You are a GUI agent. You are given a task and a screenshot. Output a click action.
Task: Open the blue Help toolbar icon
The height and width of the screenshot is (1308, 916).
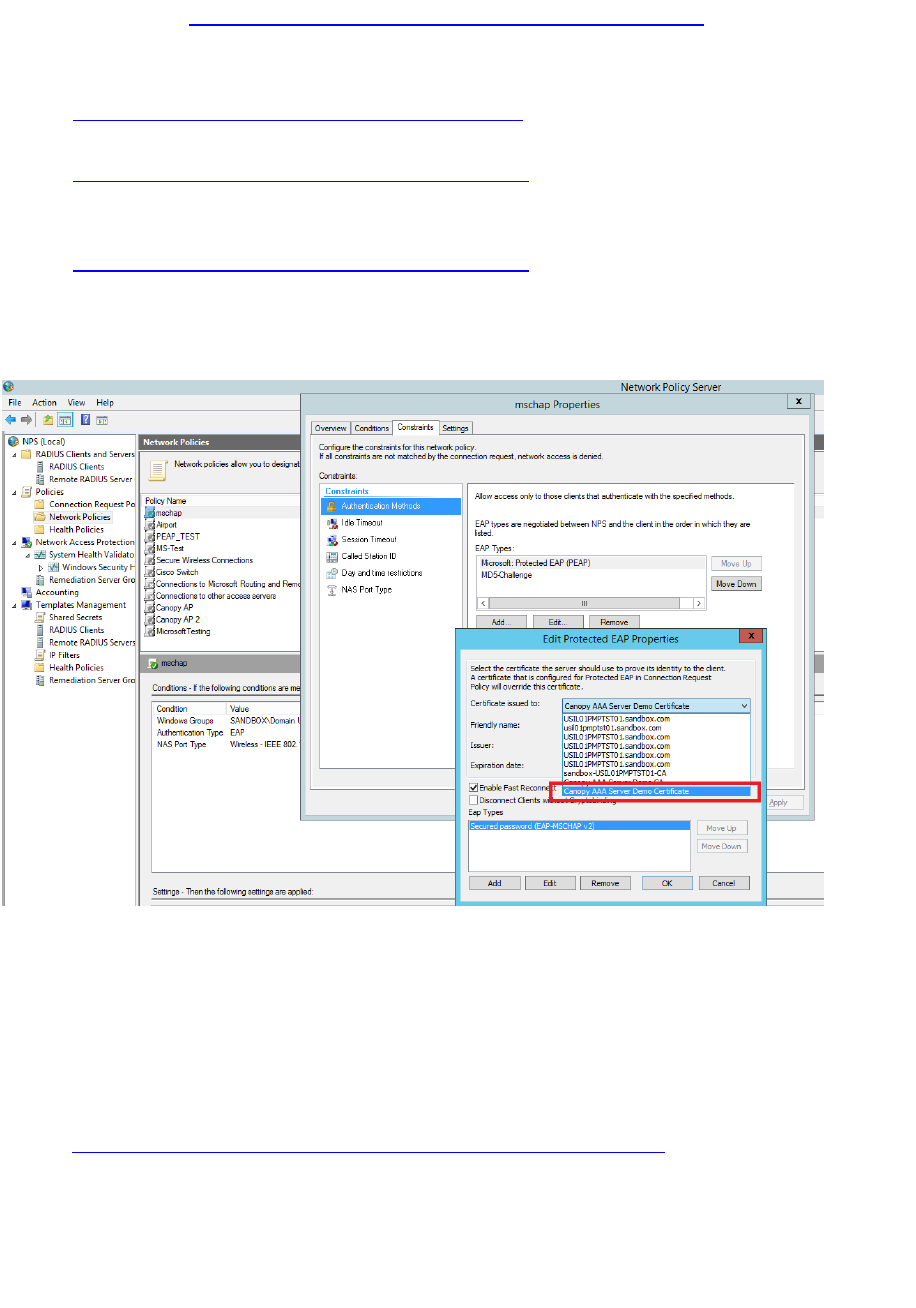(86, 420)
